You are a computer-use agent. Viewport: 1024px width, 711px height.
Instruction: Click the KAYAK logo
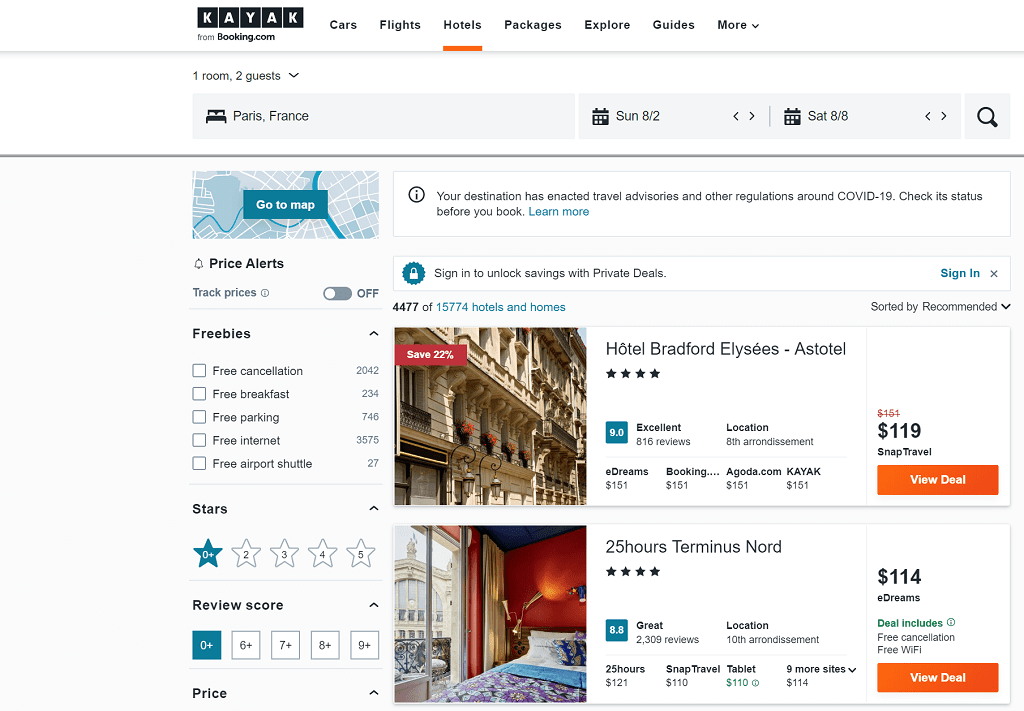click(250, 24)
